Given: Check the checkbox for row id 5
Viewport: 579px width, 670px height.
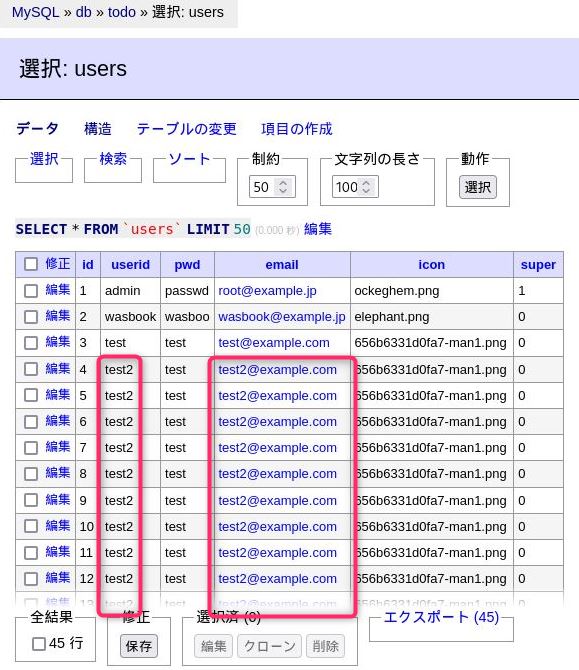Looking at the screenshot, I should coord(31,396).
